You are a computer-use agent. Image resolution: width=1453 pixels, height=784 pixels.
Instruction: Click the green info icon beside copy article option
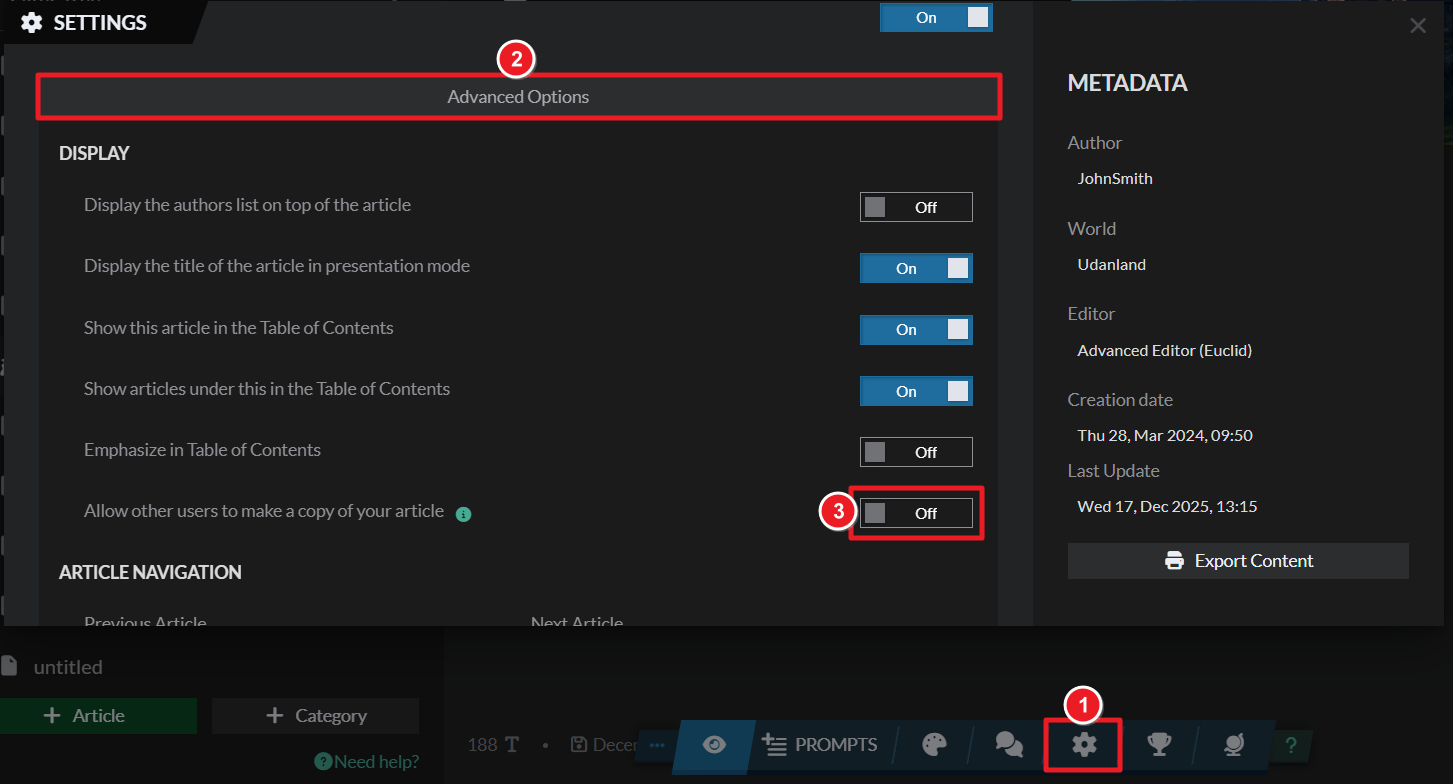(x=463, y=514)
